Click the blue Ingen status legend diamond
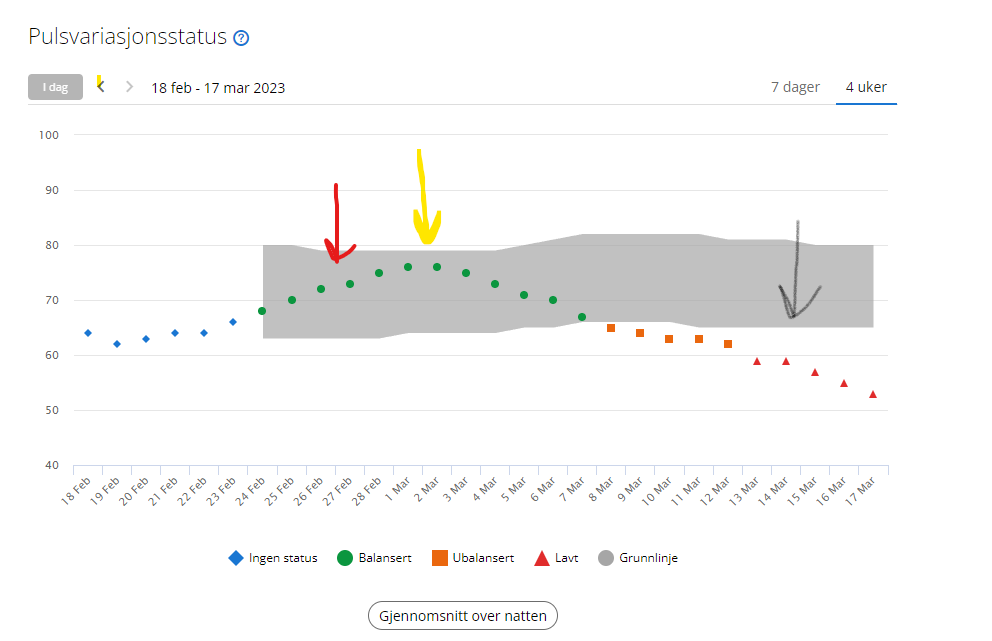The width and height of the screenshot is (992, 641). click(x=236, y=558)
